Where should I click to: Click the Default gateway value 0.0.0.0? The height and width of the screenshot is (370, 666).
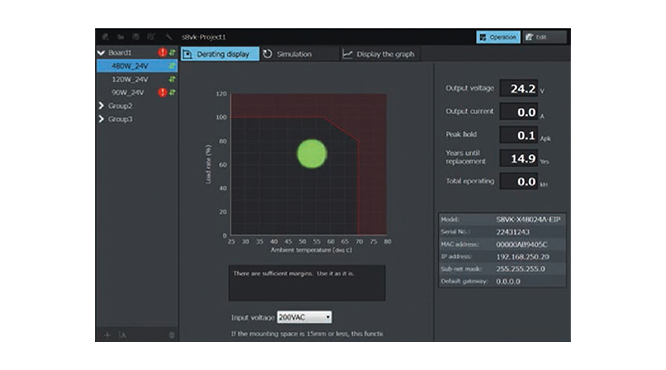pos(508,281)
